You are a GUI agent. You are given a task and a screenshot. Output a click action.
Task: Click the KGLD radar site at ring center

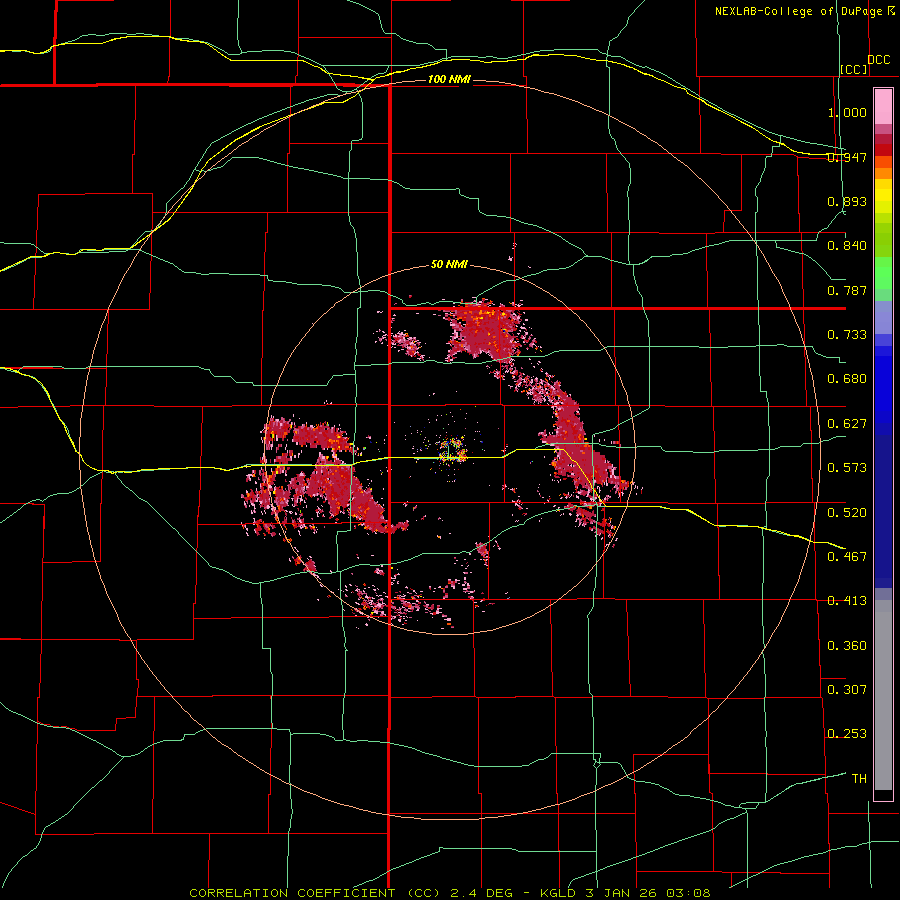coord(452,450)
